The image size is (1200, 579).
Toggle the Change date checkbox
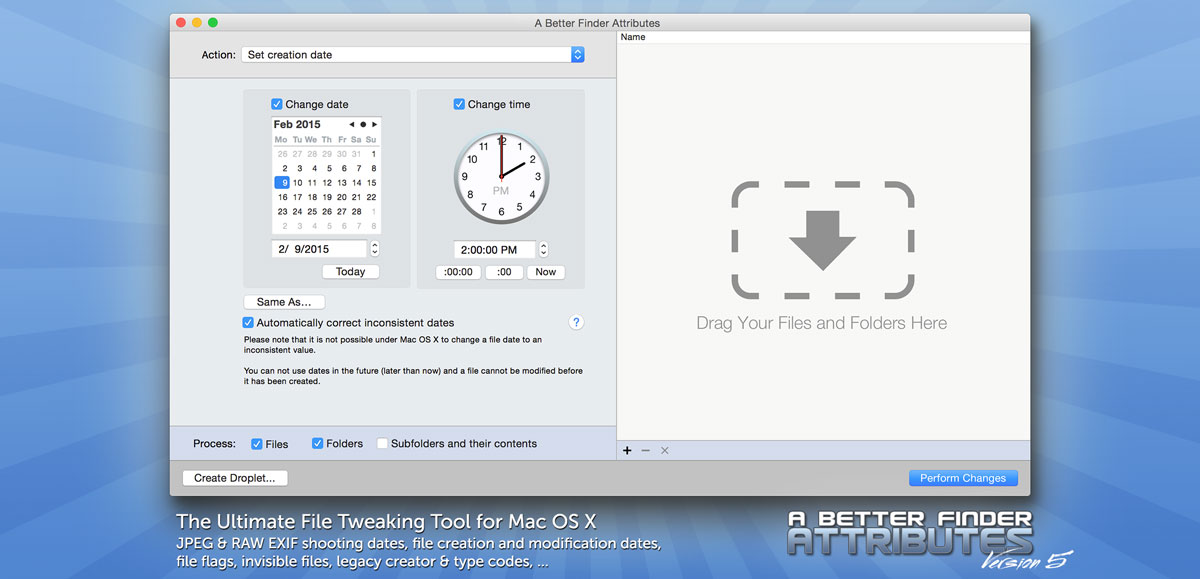277,104
